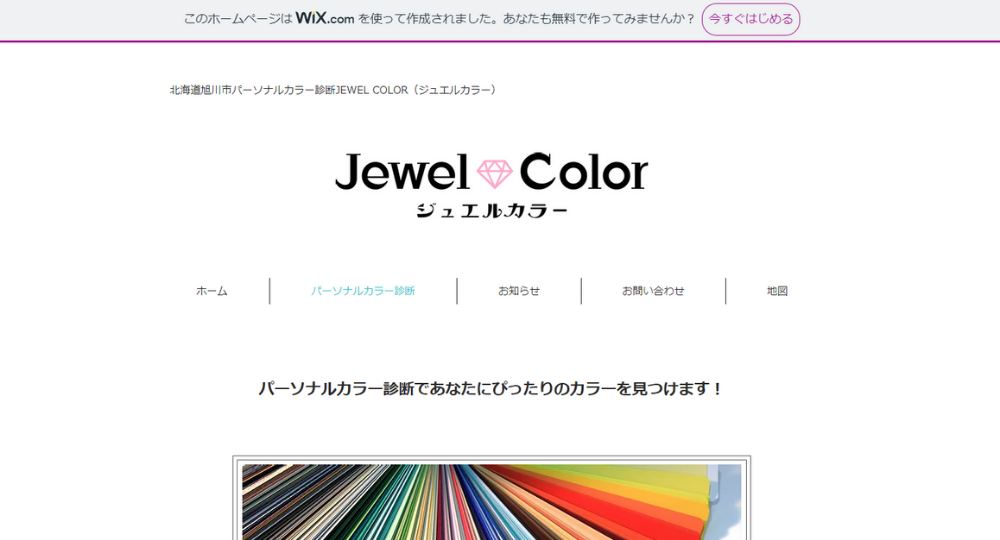
Task: Open the お問い合わせ contact page
Action: pos(653,291)
